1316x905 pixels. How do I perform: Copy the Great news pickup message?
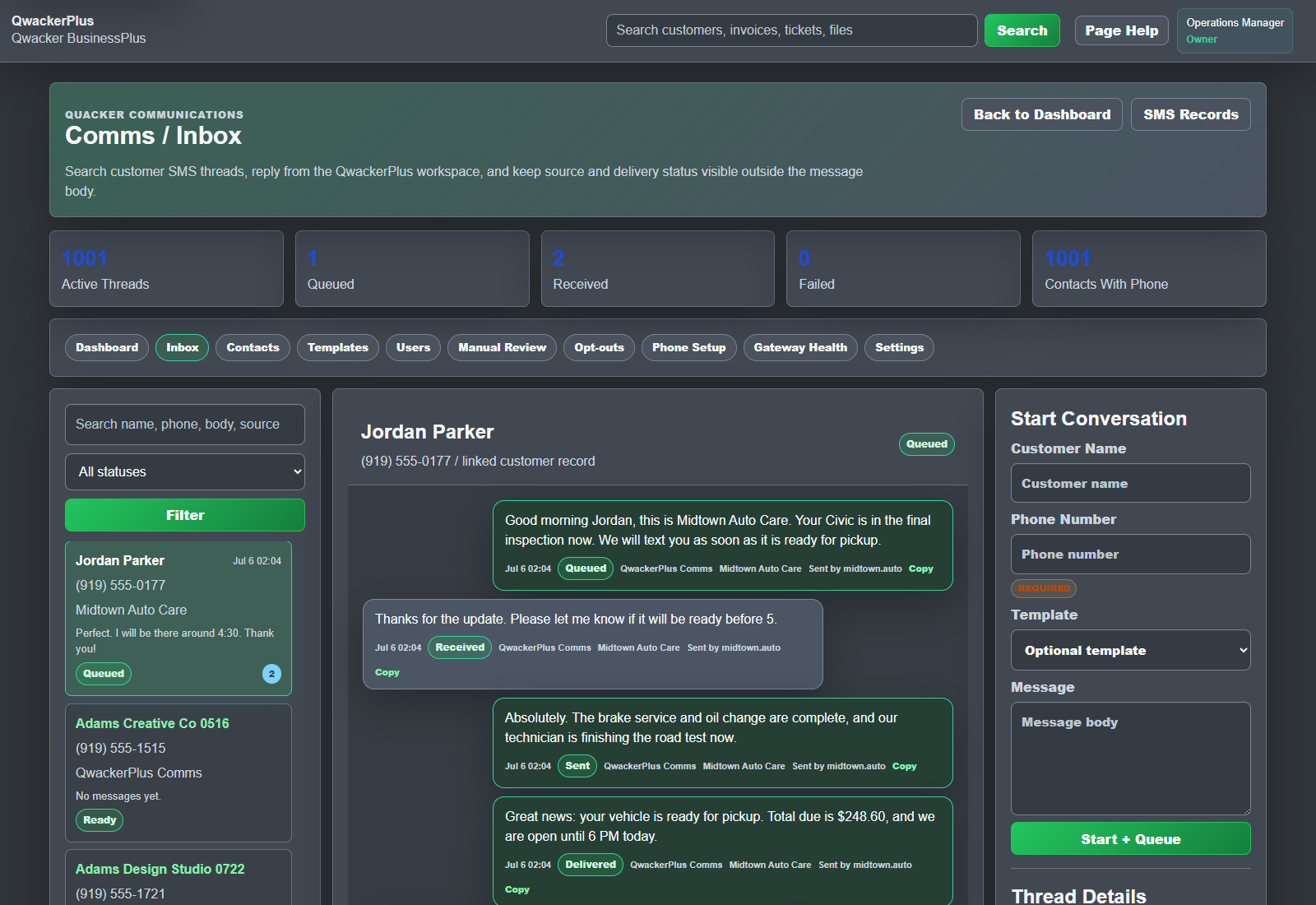click(x=517, y=889)
